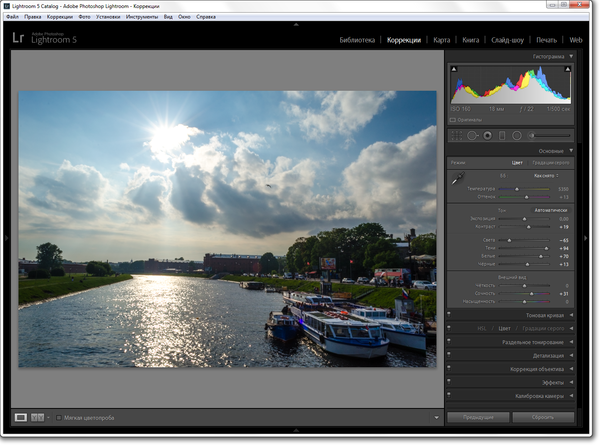Screen dimensions: 600x445
Task: Click the Lr Lightroom 5 identity plate
Action: pos(44,38)
